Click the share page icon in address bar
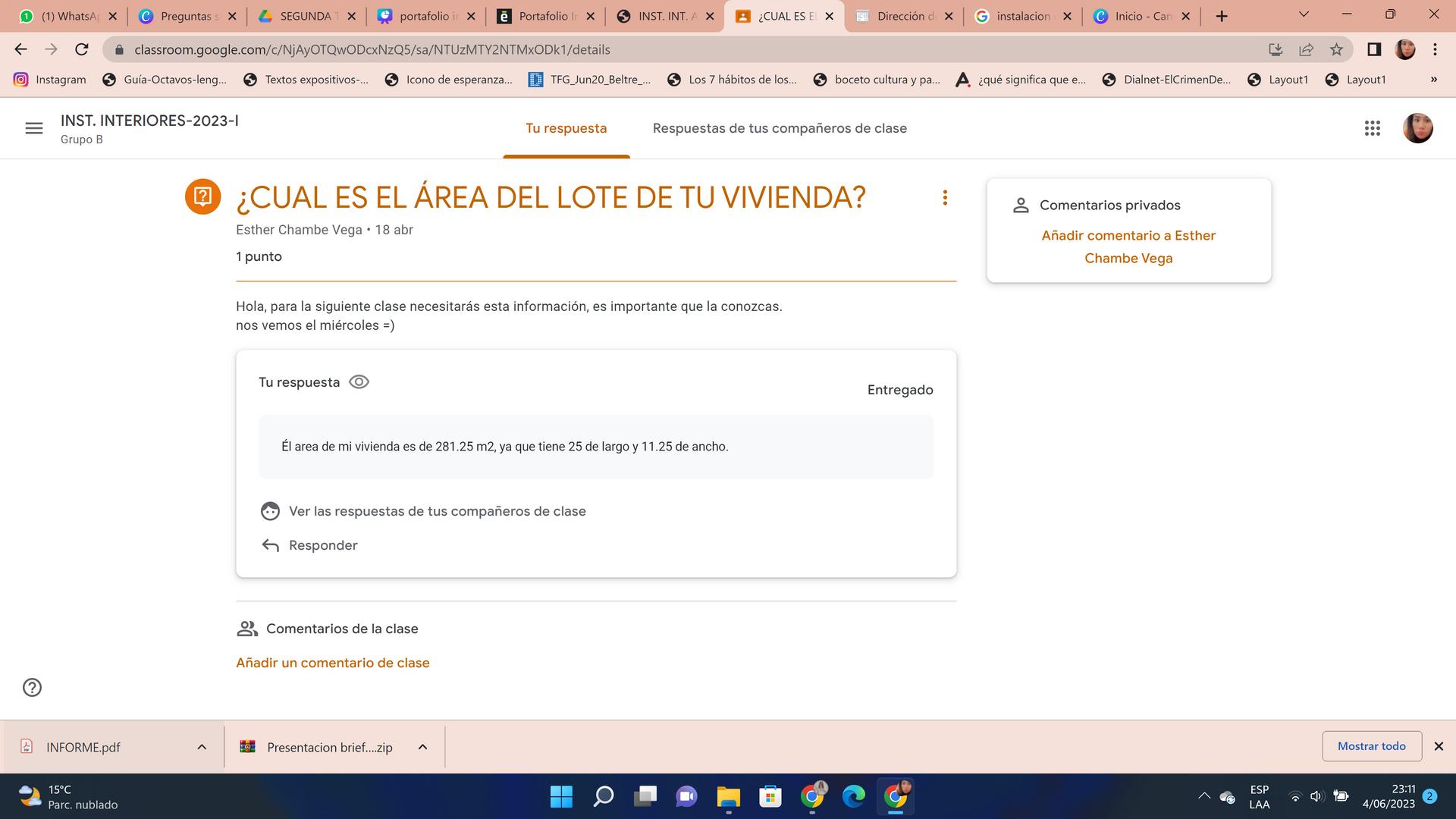This screenshot has width=1456, height=819. [x=1306, y=49]
